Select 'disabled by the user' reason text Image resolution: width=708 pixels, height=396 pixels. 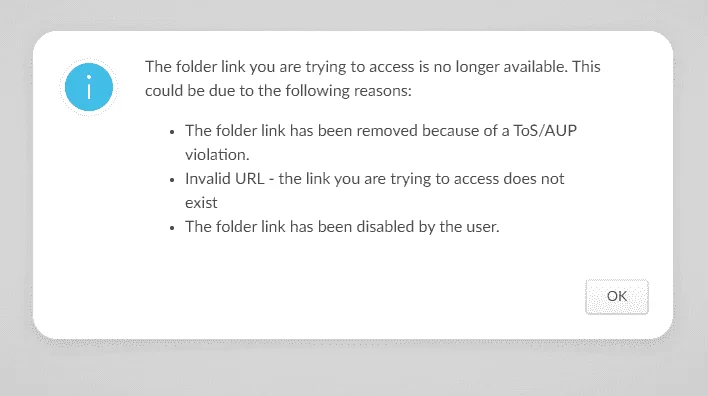coord(342,227)
